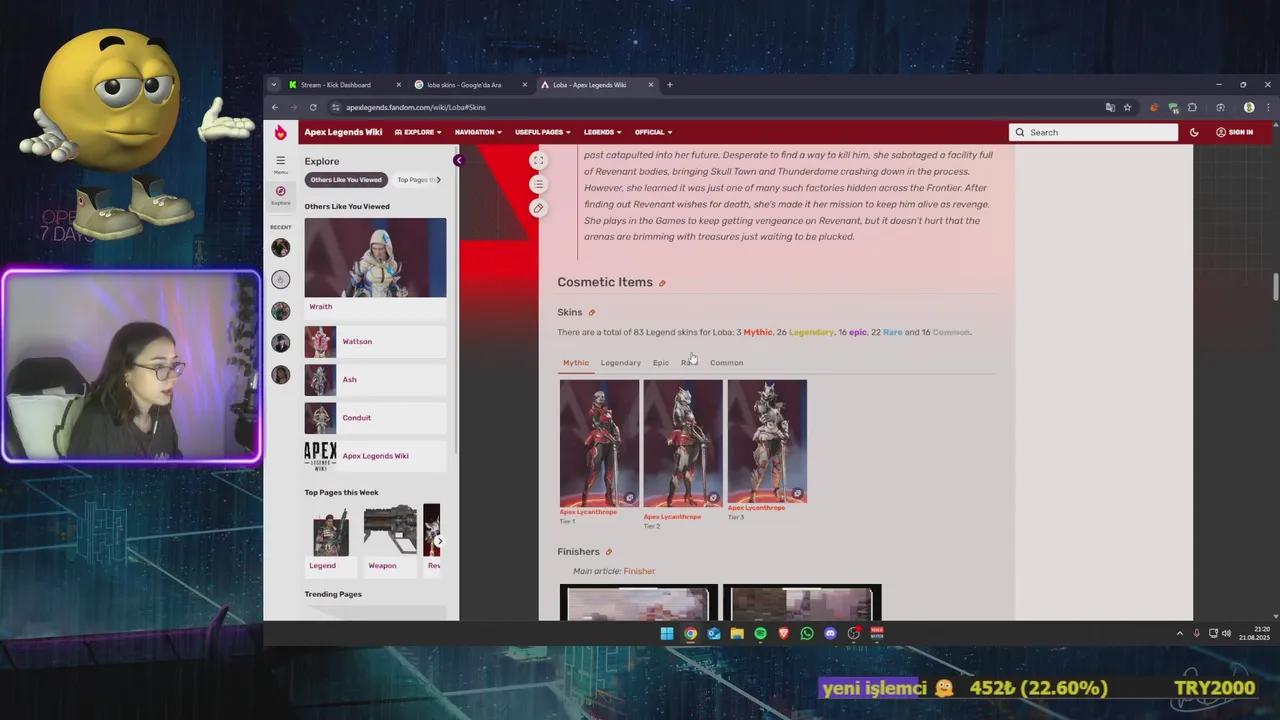Advance Top Pages carousel right arrow
The width and height of the screenshot is (1280, 720).
(x=438, y=541)
